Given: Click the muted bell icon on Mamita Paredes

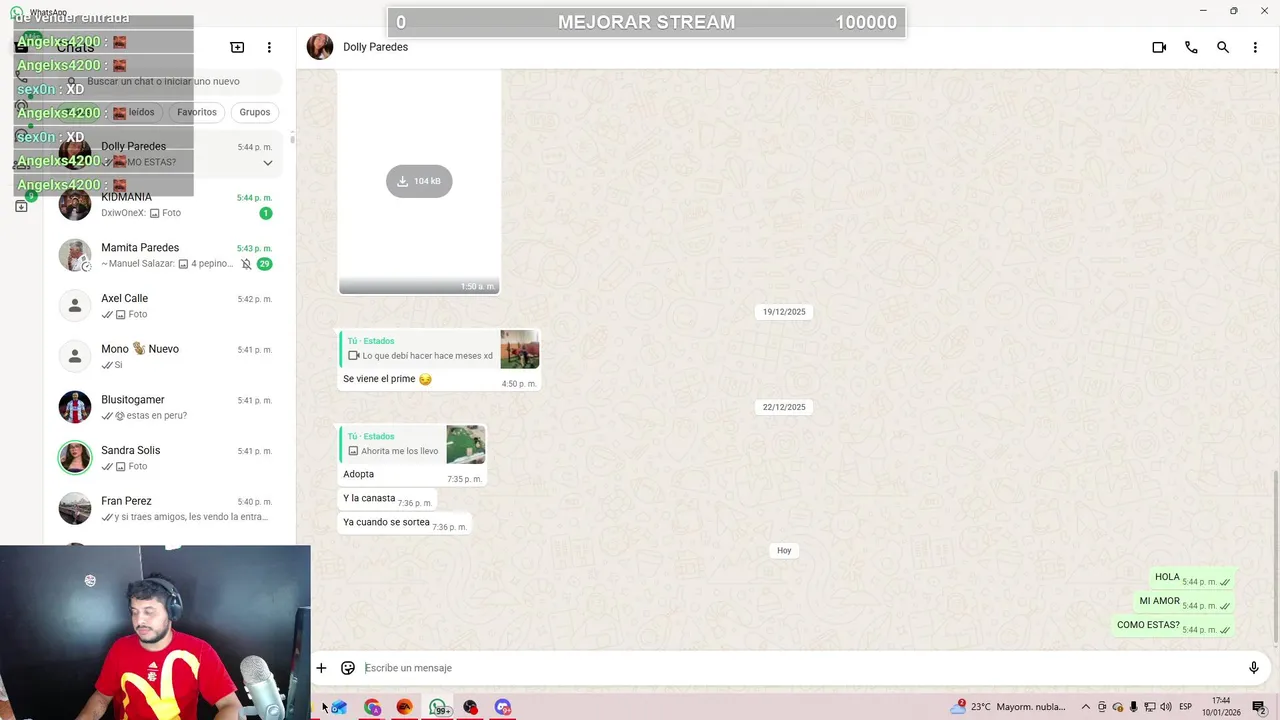Looking at the screenshot, I should point(246,264).
